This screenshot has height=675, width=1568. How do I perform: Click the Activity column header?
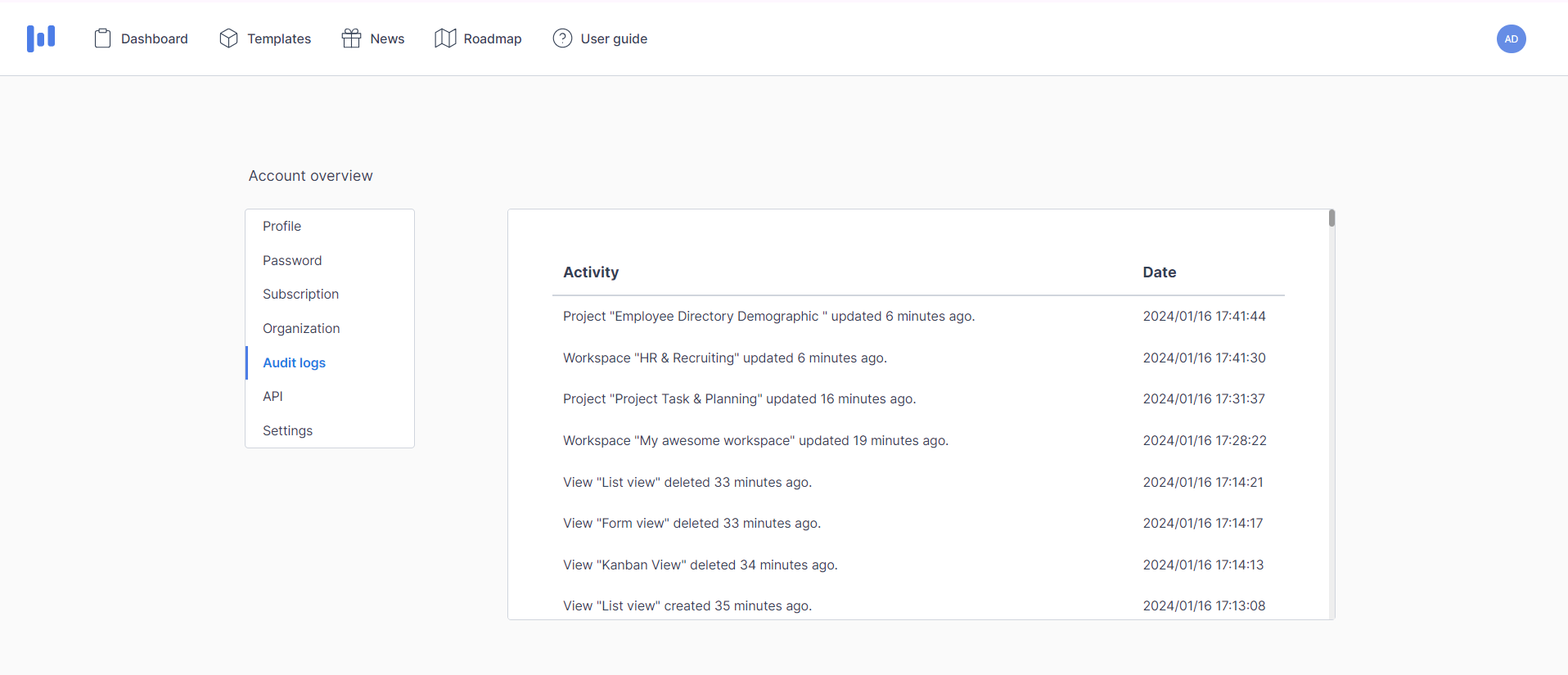[591, 272]
